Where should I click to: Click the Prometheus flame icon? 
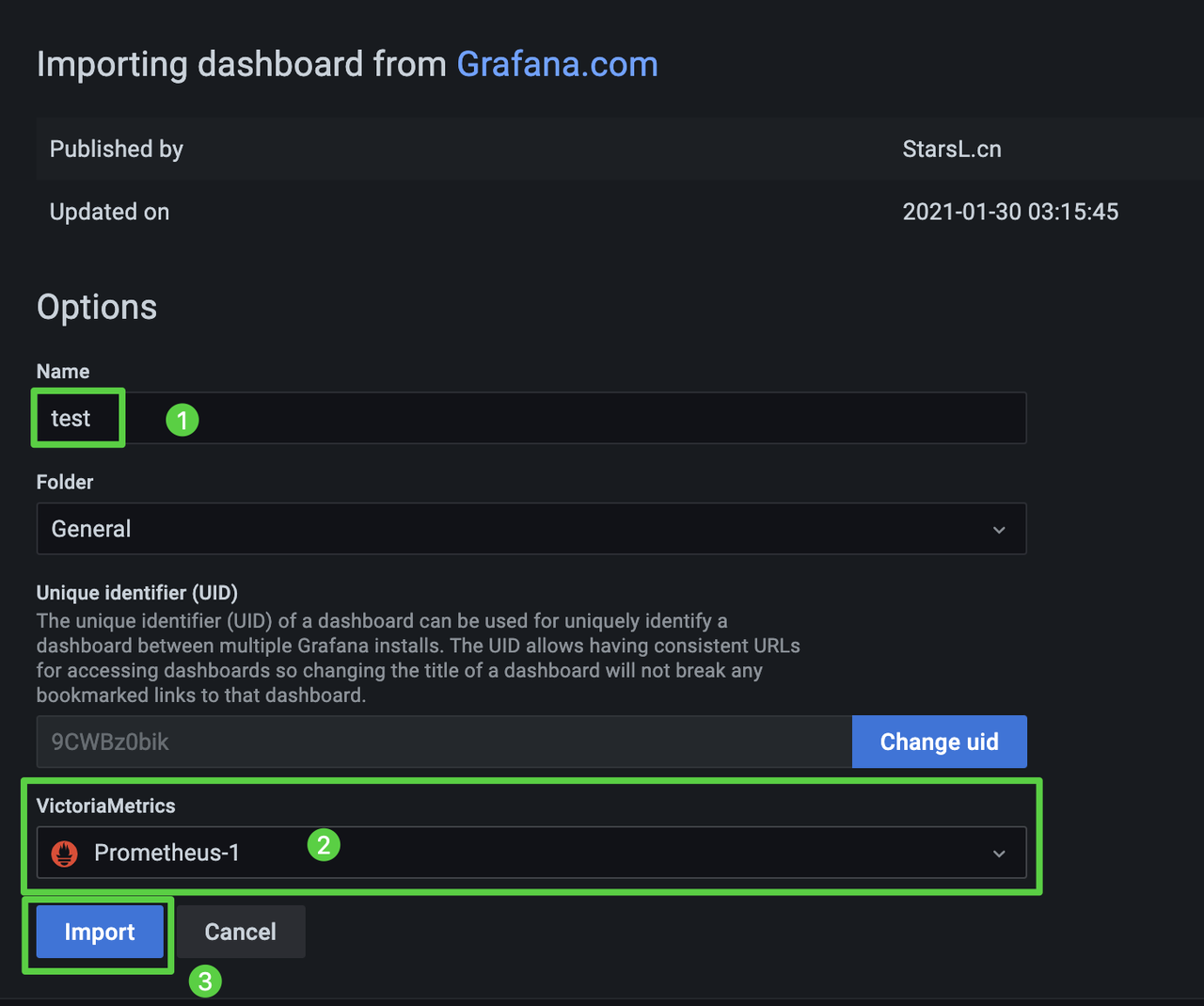65,854
